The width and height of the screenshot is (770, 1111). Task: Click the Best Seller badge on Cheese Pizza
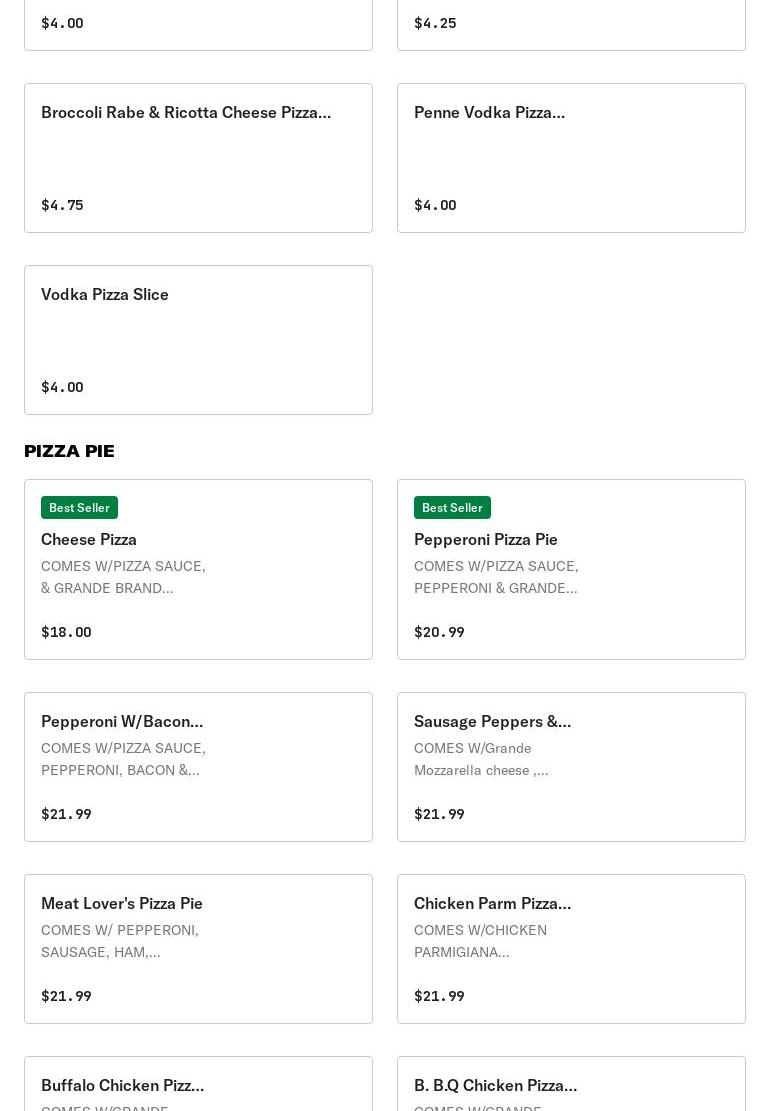(x=79, y=507)
